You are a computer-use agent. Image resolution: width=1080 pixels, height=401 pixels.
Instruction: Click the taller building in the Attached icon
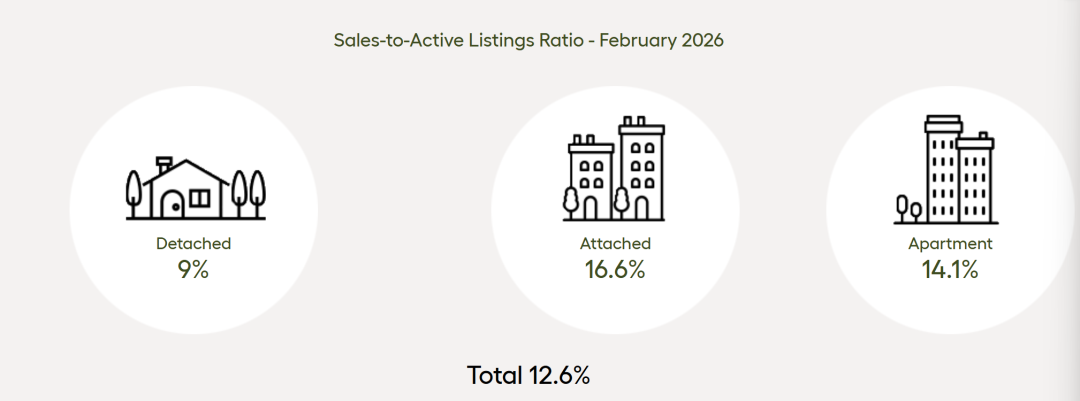pyautogui.click(x=640, y=168)
